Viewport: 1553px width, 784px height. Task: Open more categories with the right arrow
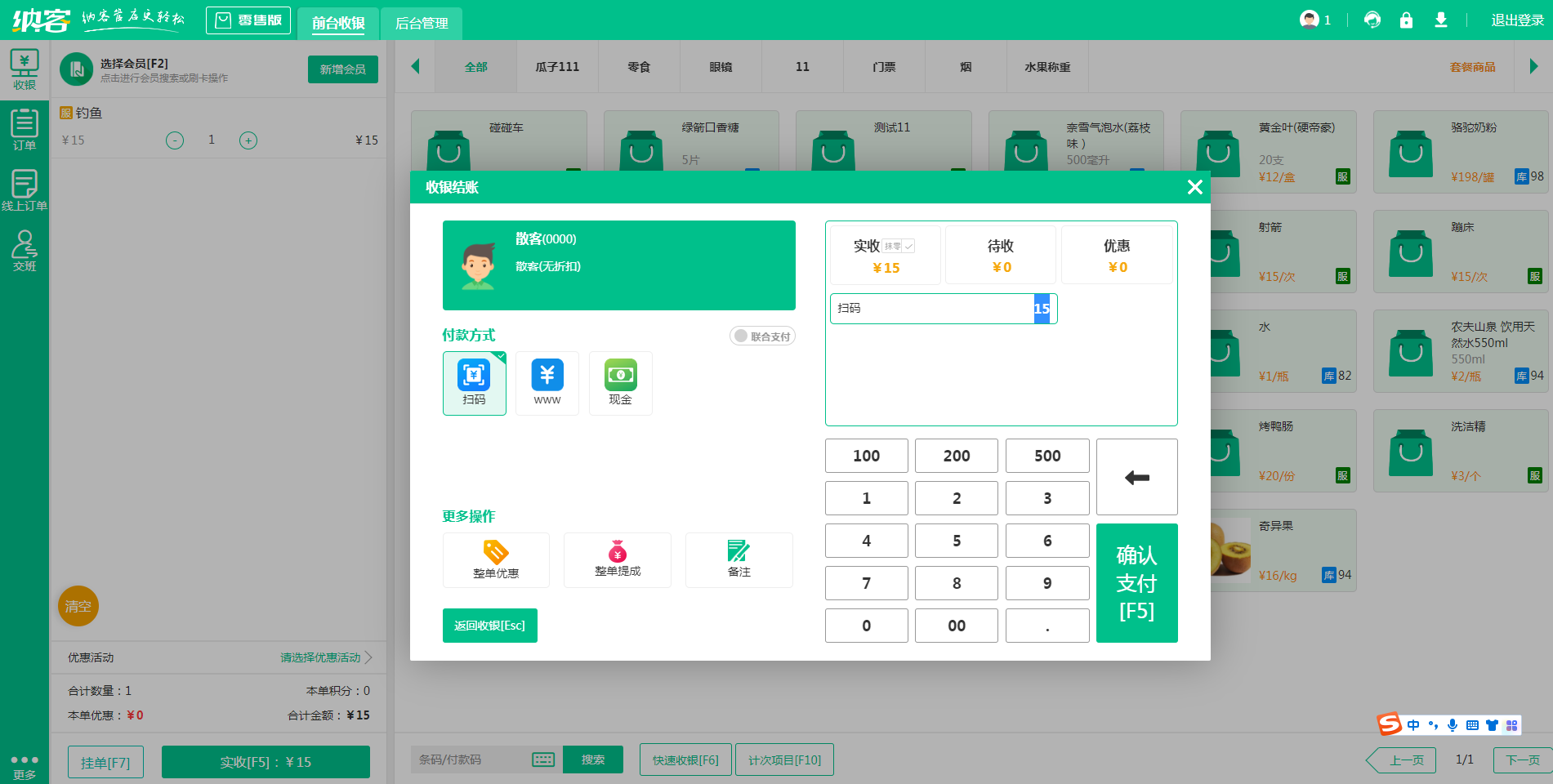[x=1532, y=66]
